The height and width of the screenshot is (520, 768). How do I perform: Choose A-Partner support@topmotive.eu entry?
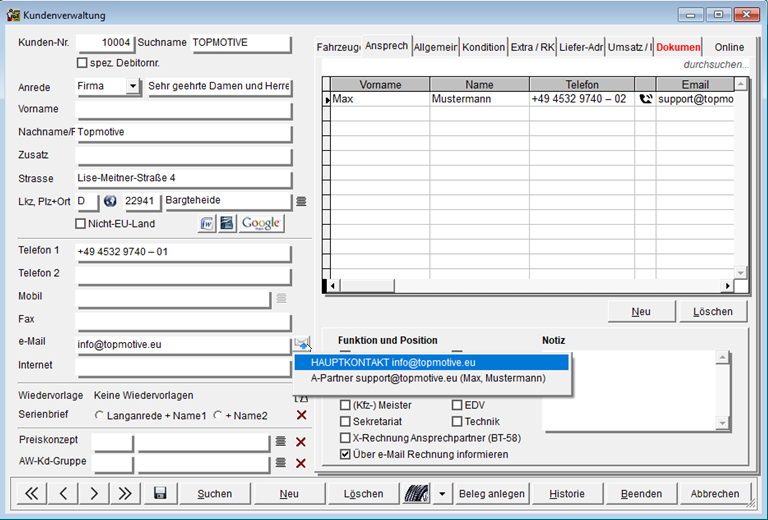click(432, 378)
